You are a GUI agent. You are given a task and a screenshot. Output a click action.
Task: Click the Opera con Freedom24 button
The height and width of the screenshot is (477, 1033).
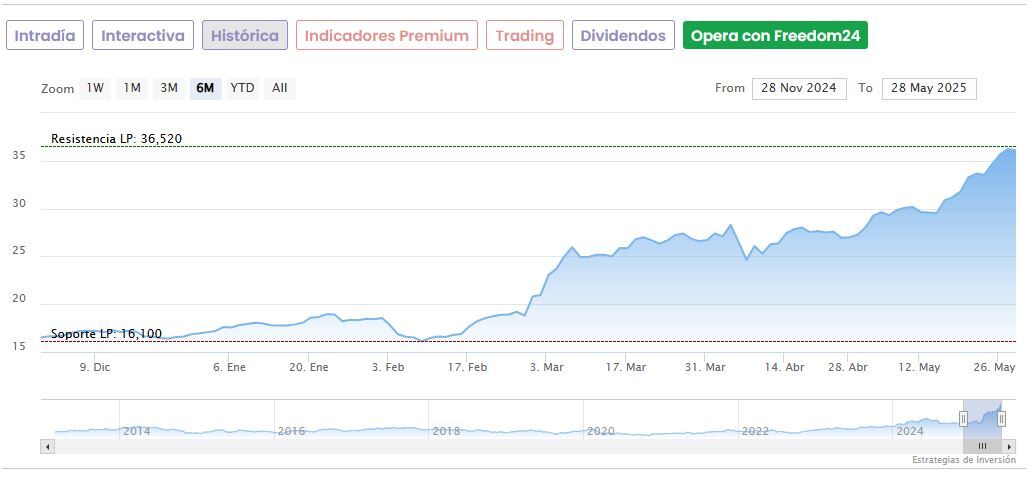pyautogui.click(x=775, y=36)
